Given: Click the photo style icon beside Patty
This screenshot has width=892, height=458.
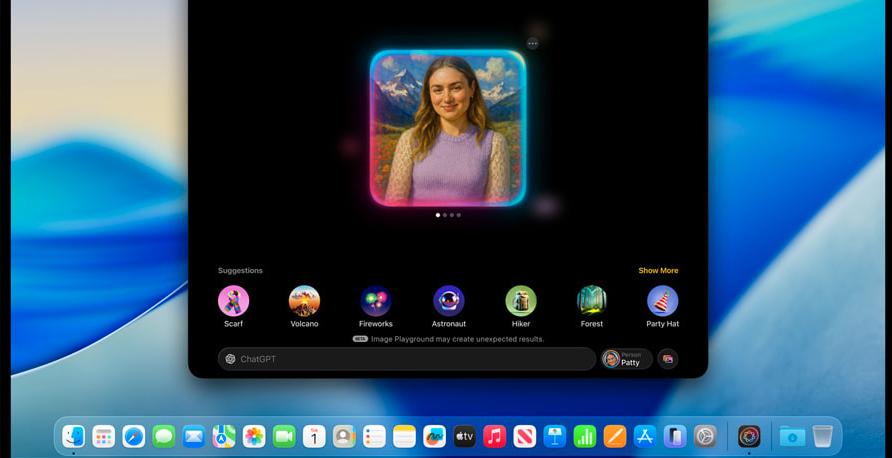Looking at the screenshot, I should 668,359.
